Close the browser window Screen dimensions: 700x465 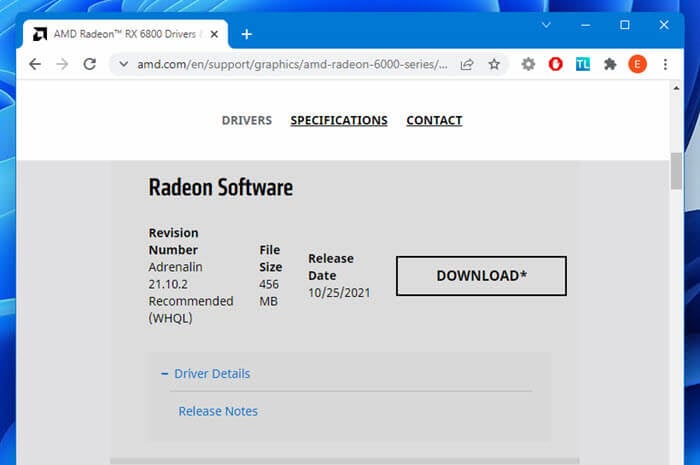664,25
